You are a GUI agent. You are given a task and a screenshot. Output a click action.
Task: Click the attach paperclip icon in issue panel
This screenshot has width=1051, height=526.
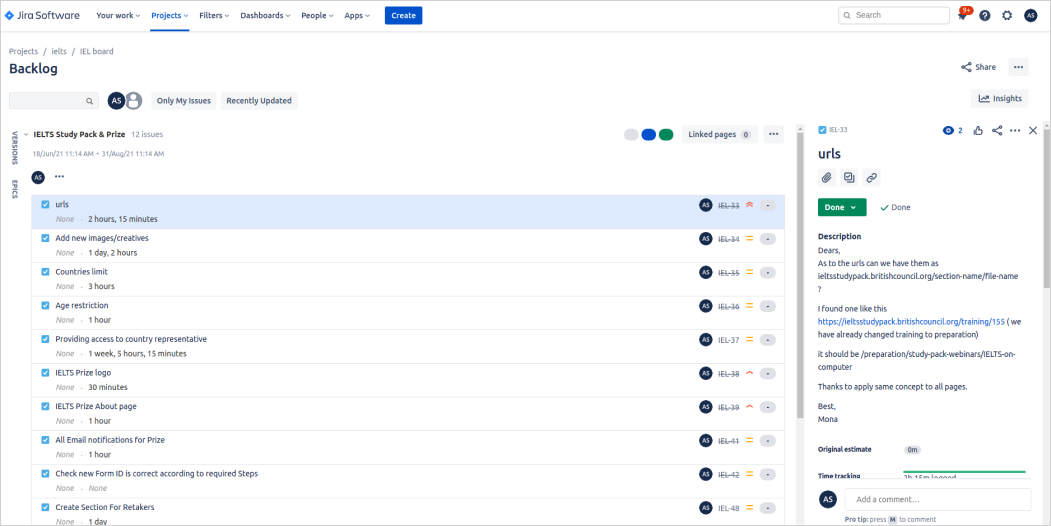[x=827, y=178]
